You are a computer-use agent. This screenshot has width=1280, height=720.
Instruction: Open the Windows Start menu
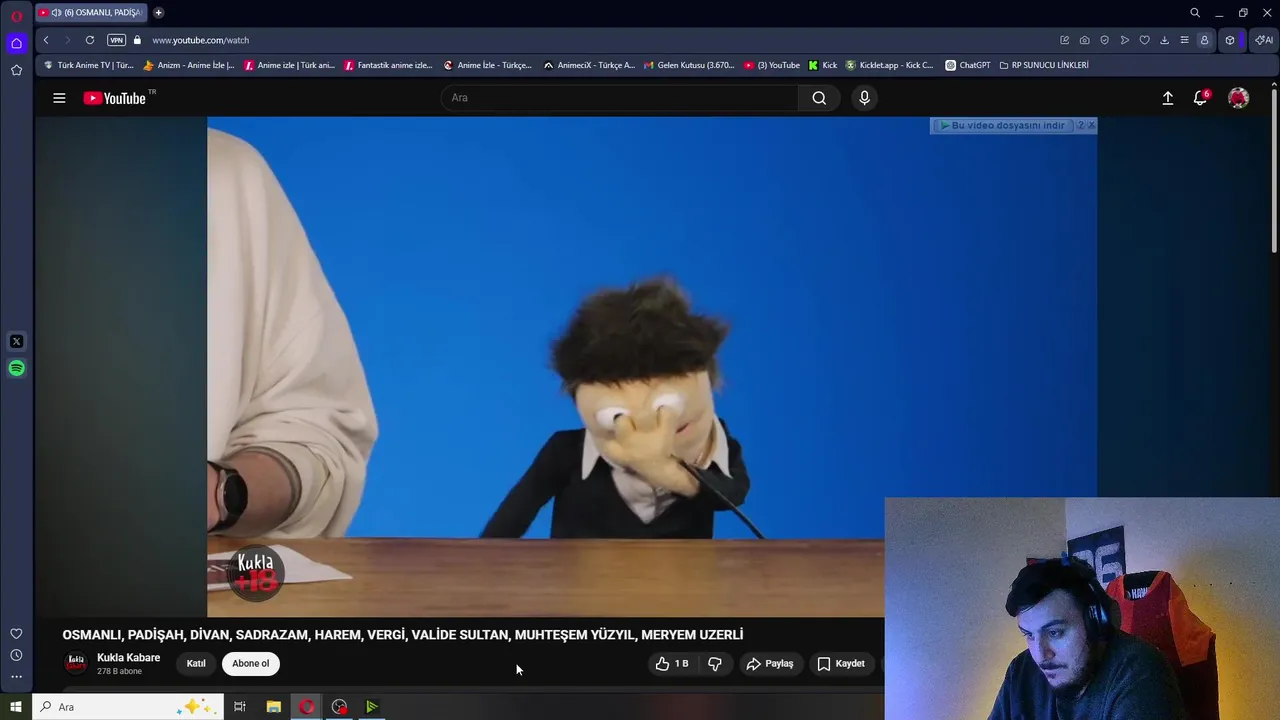coord(16,707)
